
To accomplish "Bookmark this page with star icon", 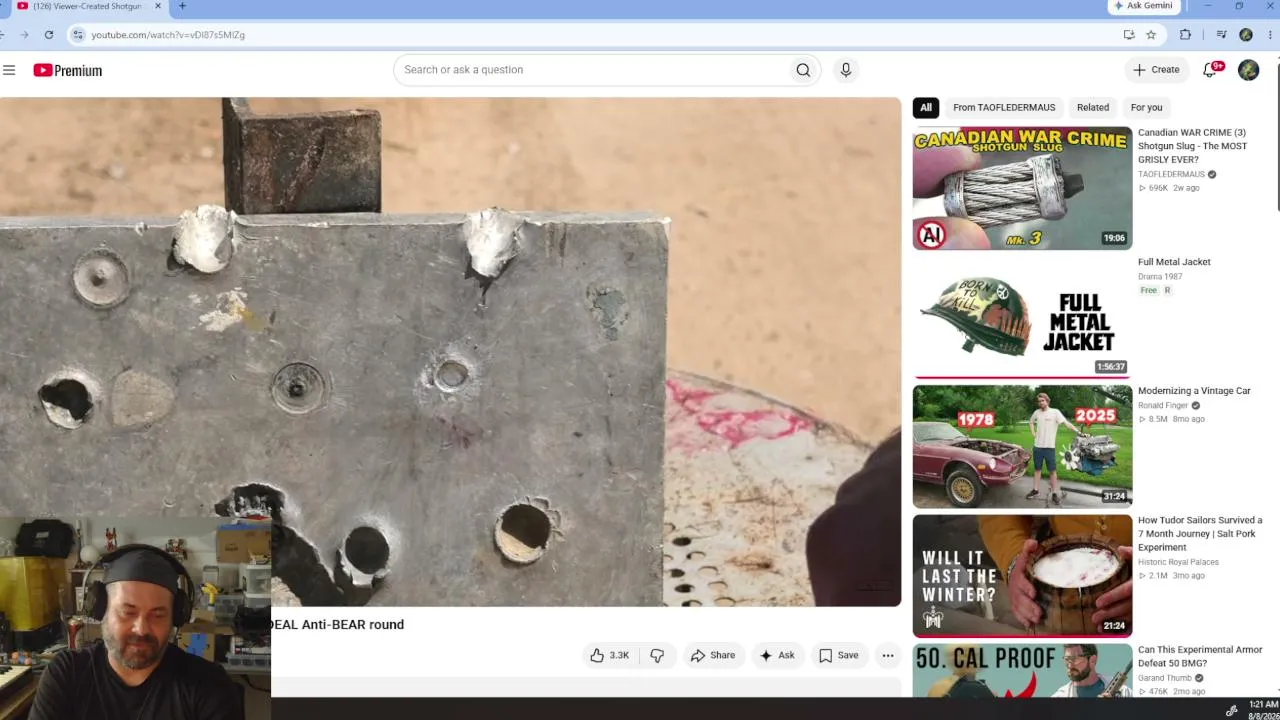I will (x=1151, y=35).
